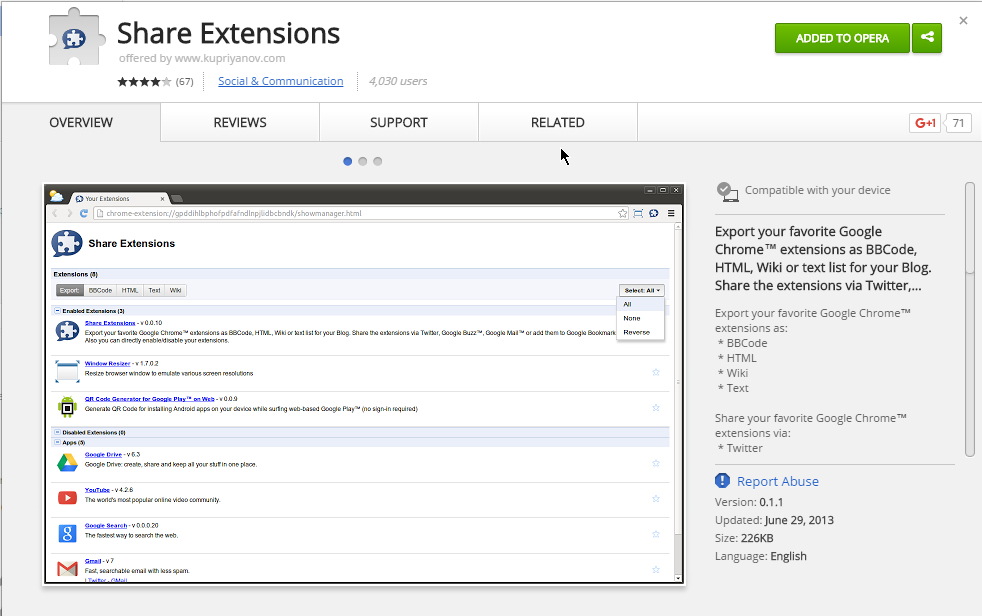This screenshot has width=982, height=616.
Task: Click the 'Compatible with your device' text
Action: click(x=817, y=190)
